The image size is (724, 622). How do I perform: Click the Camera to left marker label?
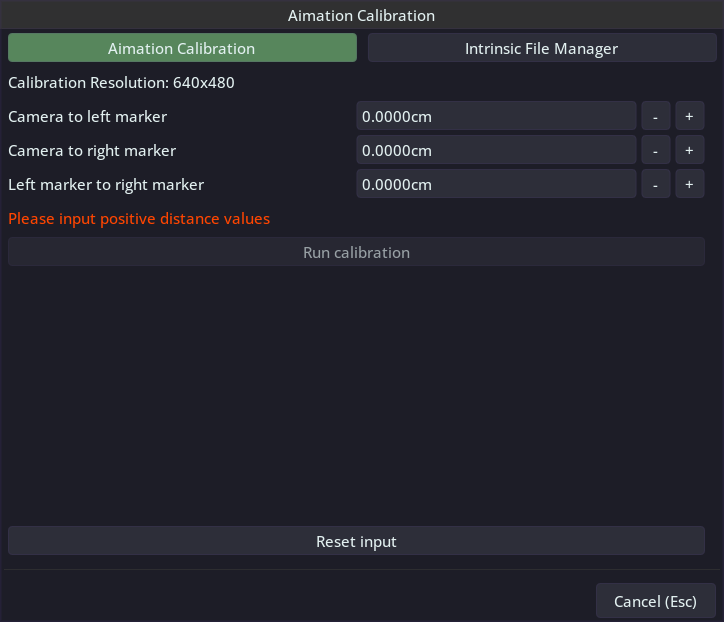[x=88, y=117]
